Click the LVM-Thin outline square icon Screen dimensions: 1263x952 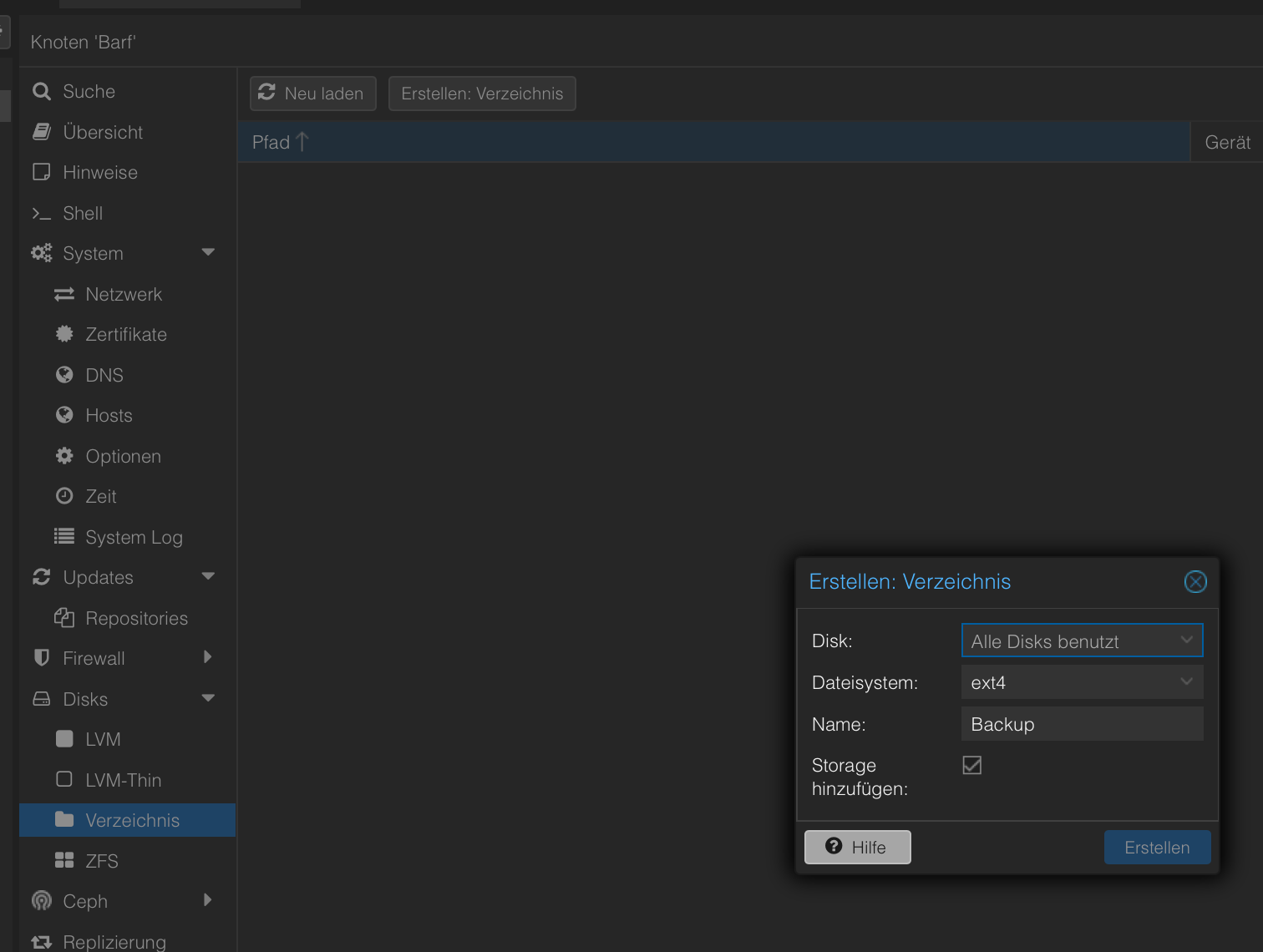point(64,779)
